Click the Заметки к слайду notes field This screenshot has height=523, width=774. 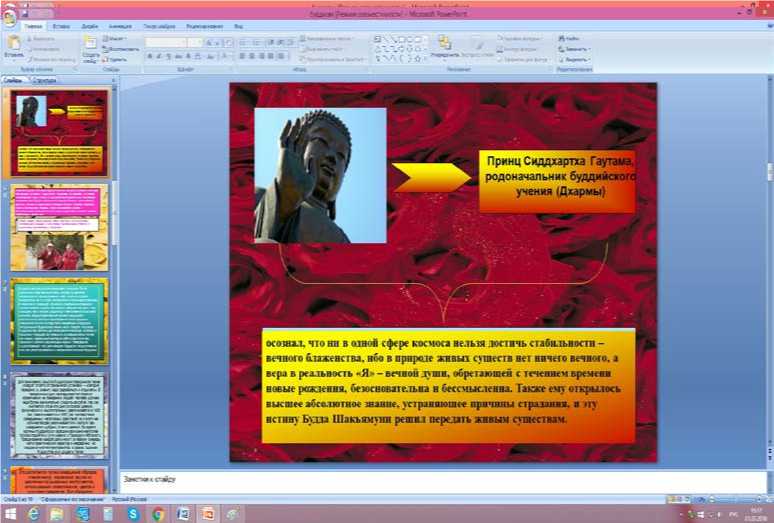(440, 481)
